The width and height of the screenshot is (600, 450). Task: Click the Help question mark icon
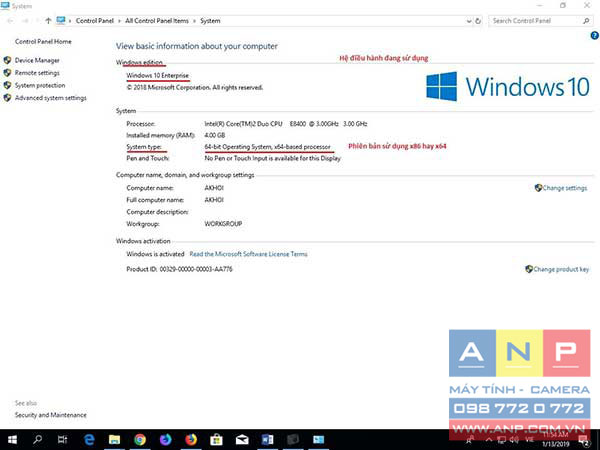click(595, 36)
